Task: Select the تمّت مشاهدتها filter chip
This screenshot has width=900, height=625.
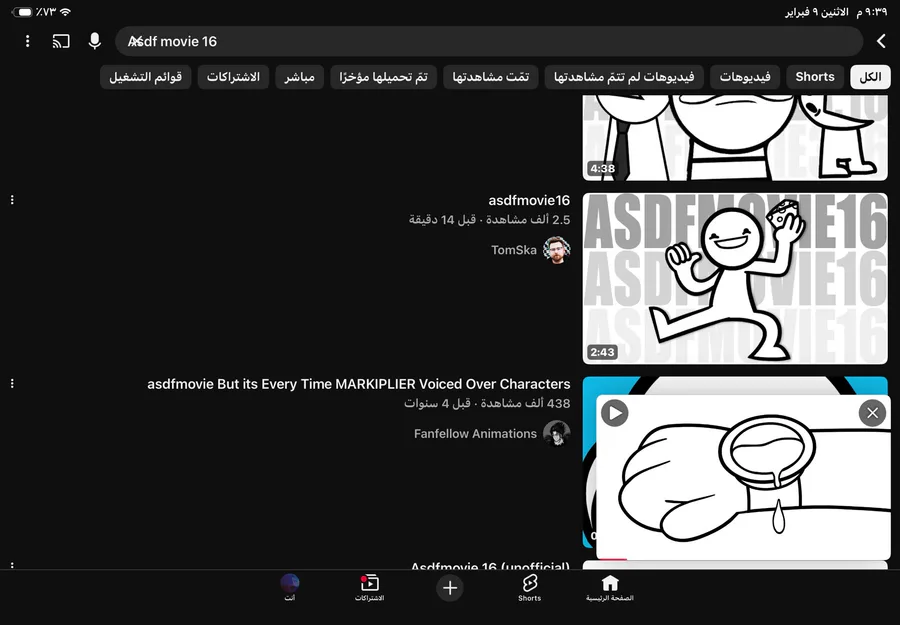Action: click(x=491, y=77)
